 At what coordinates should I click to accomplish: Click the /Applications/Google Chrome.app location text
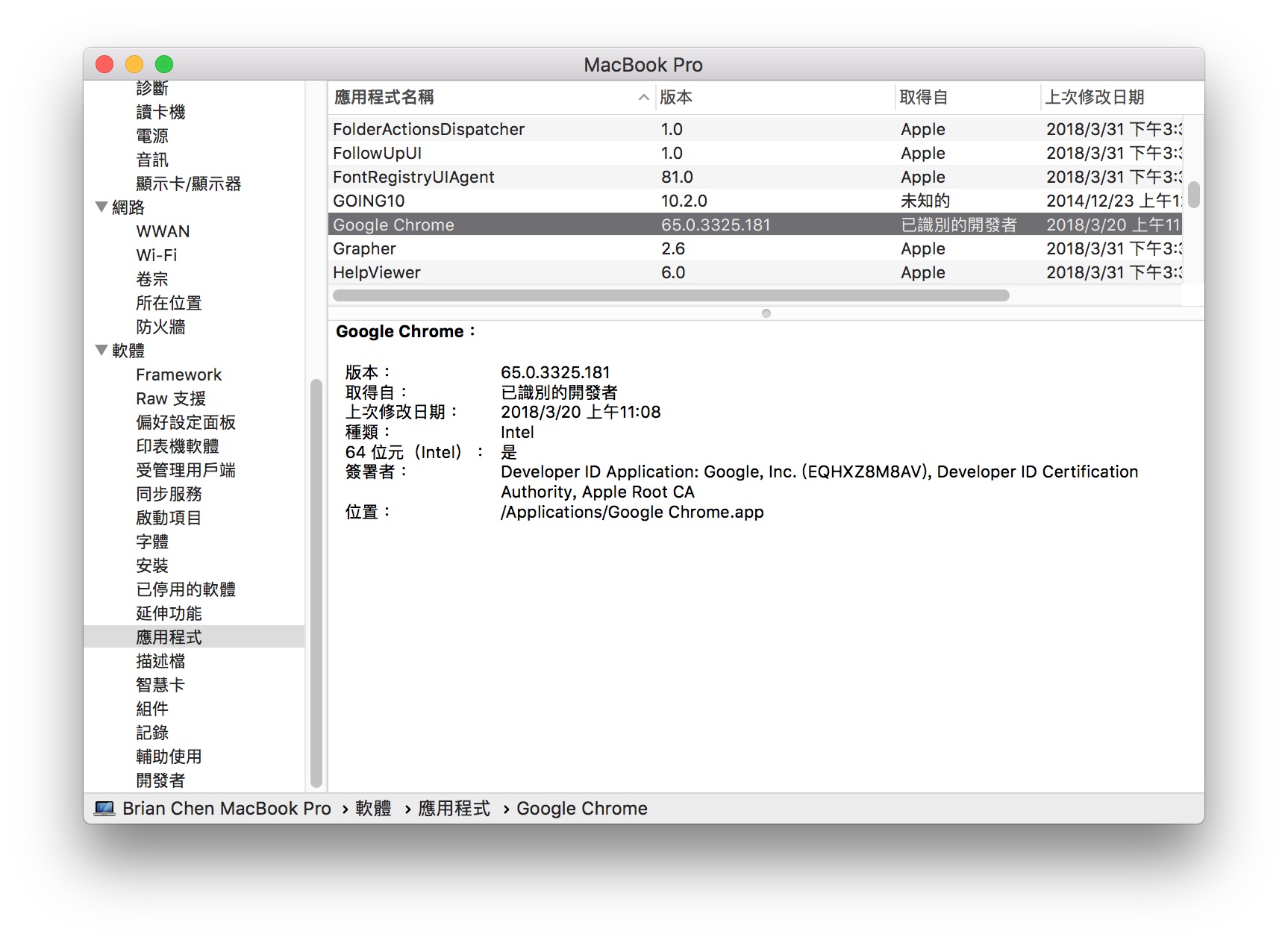(632, 512)
